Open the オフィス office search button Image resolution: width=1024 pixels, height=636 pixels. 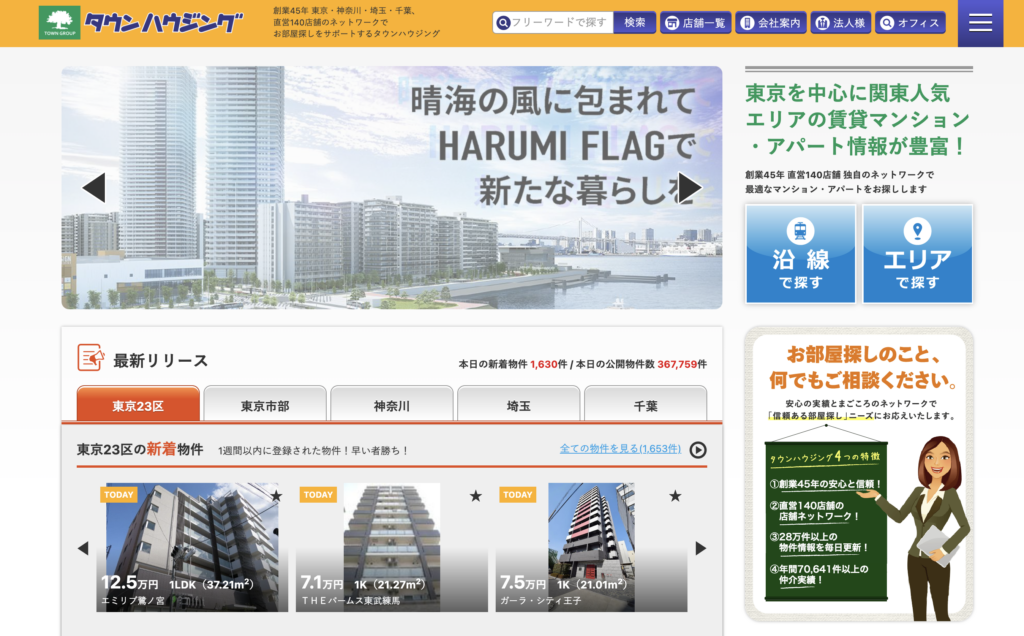click(909, 23)
